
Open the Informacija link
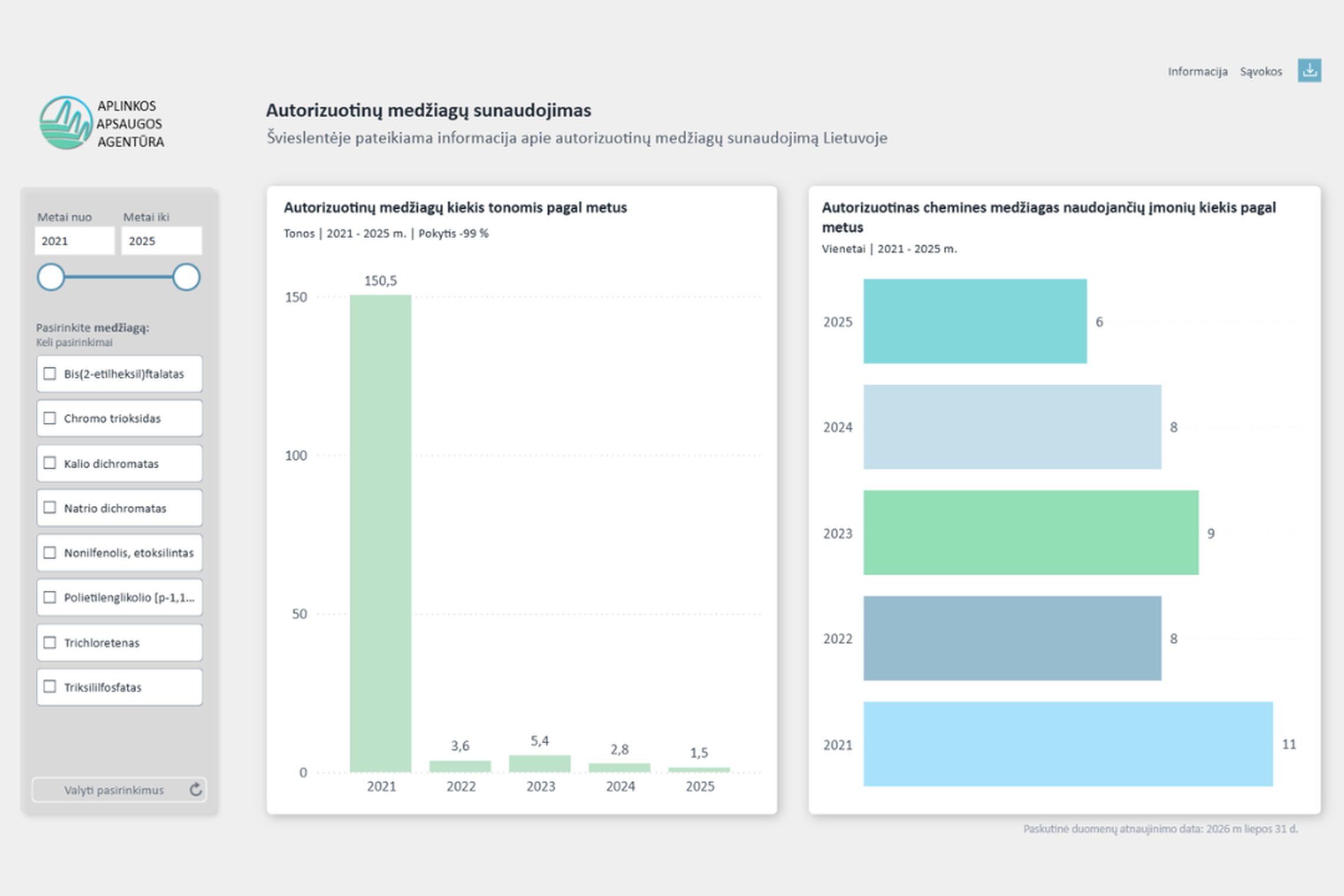(x=1197, y=71)
